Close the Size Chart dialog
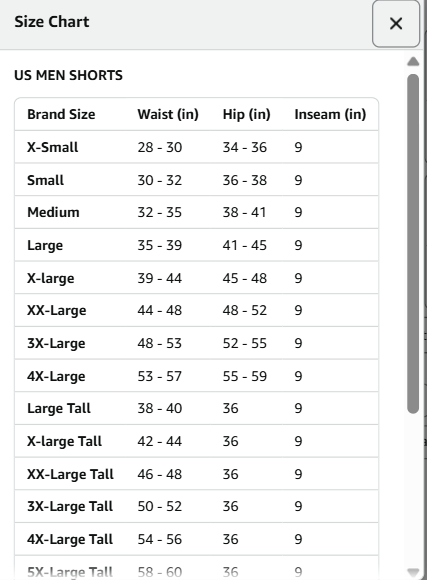The image size is (427, 580). [396, 24]
